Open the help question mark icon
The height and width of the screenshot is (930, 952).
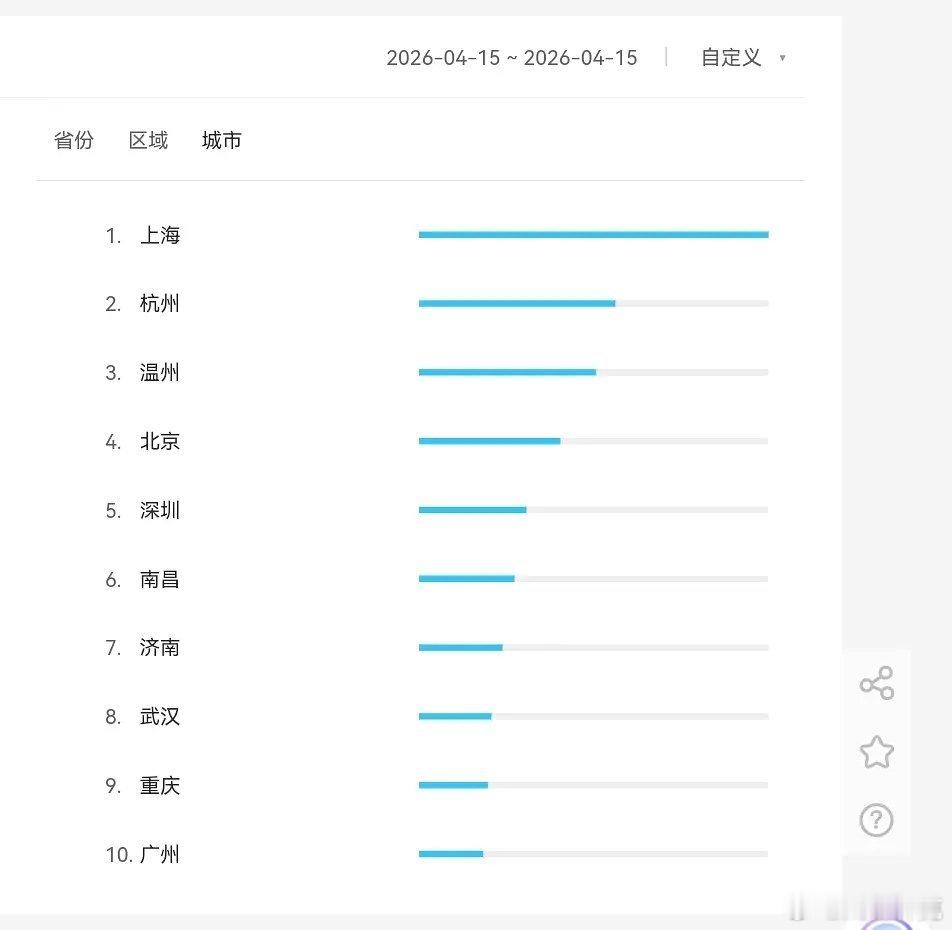click(x=877, y=820)
